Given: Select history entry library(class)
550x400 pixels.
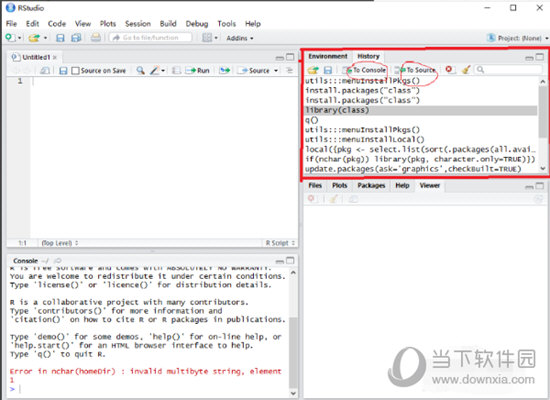Looking at the screenshot, I should [x=421, y=110].
